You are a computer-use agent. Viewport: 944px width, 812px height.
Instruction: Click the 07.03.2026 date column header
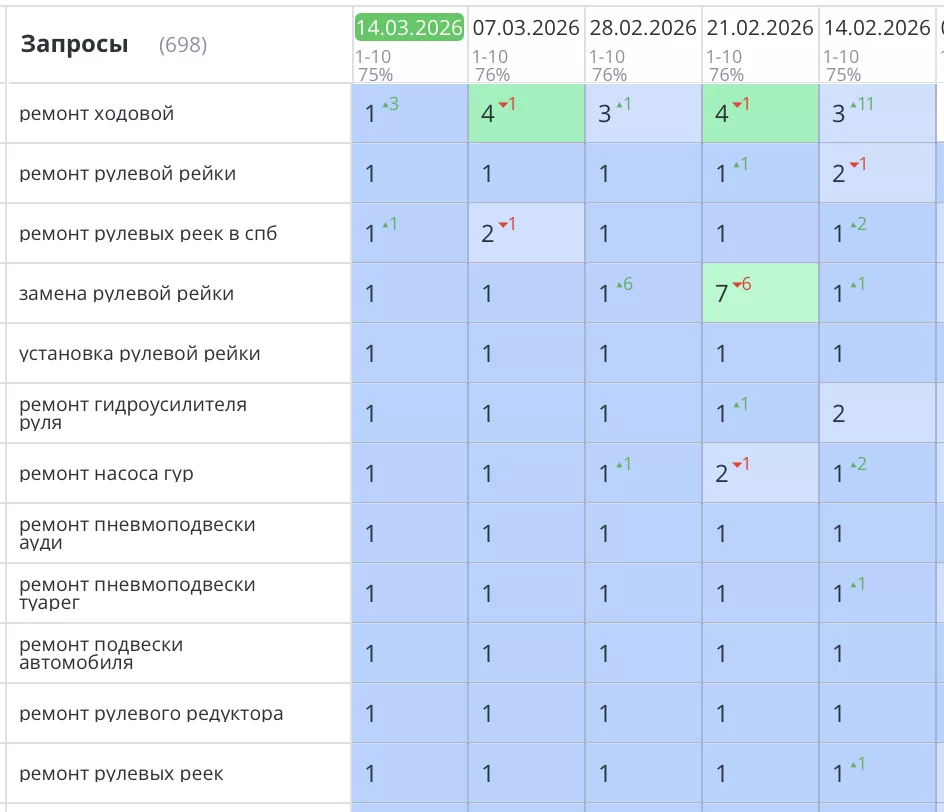coord(526,27)
